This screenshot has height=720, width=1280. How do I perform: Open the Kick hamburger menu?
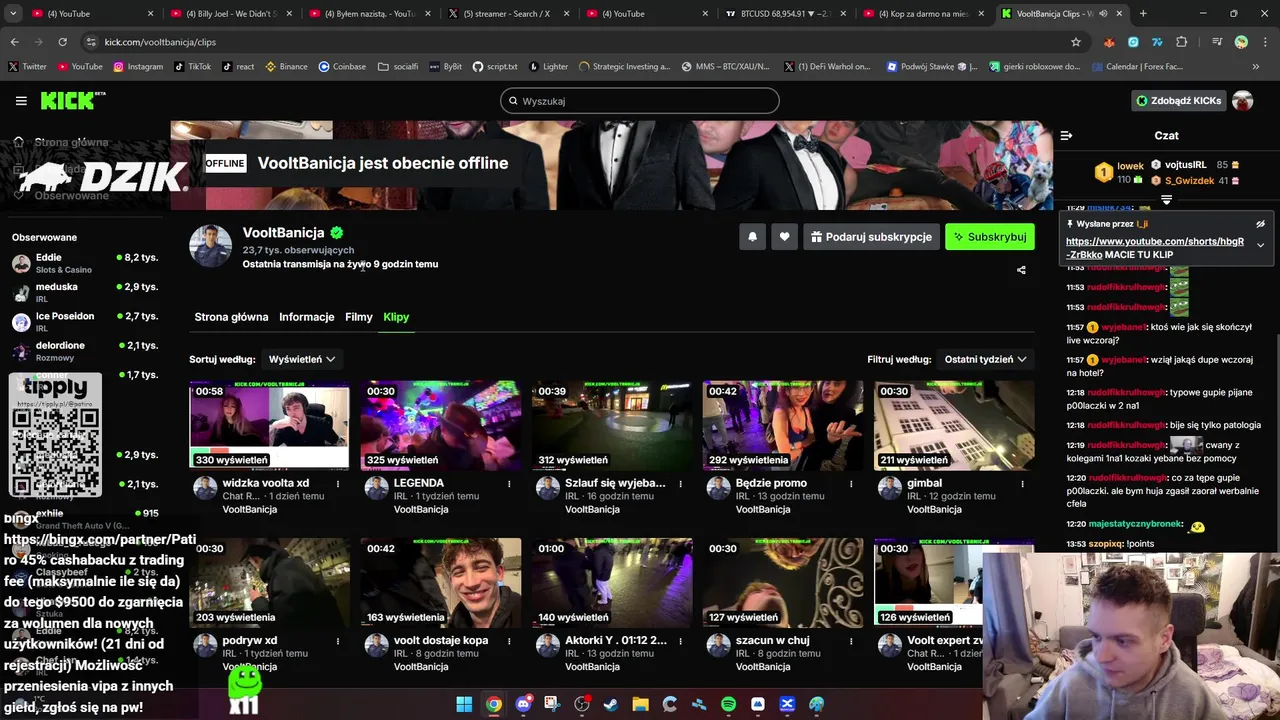pos(21,101)
